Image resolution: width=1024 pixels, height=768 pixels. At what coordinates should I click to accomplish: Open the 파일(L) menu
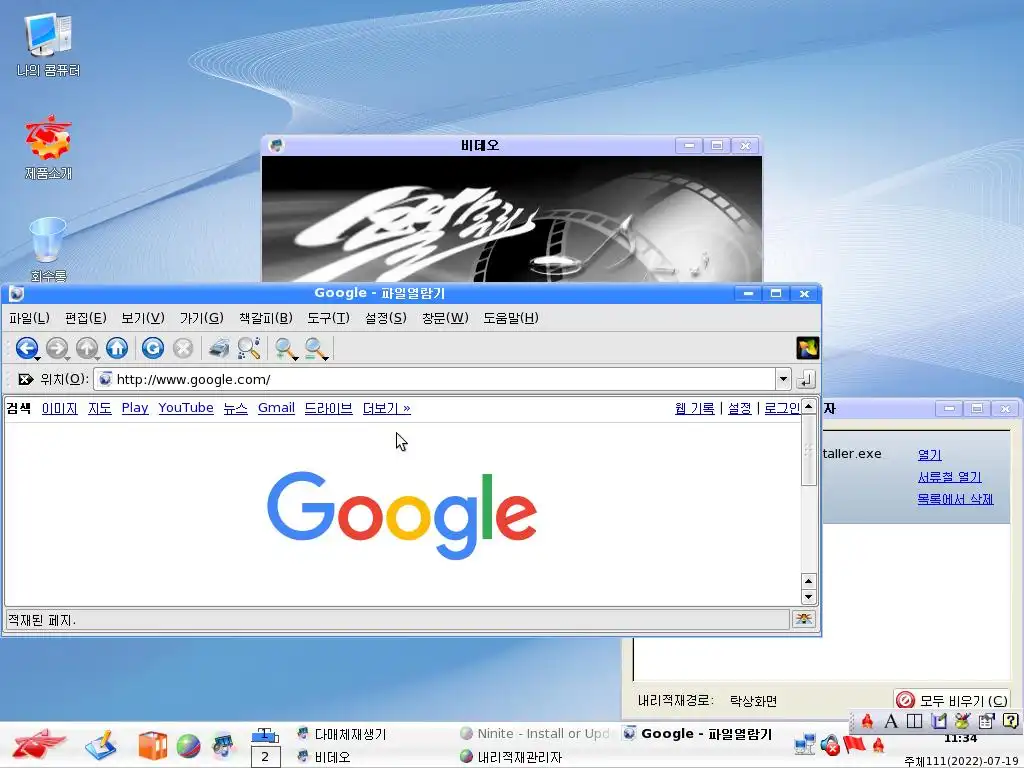click(x=29, y=318)
